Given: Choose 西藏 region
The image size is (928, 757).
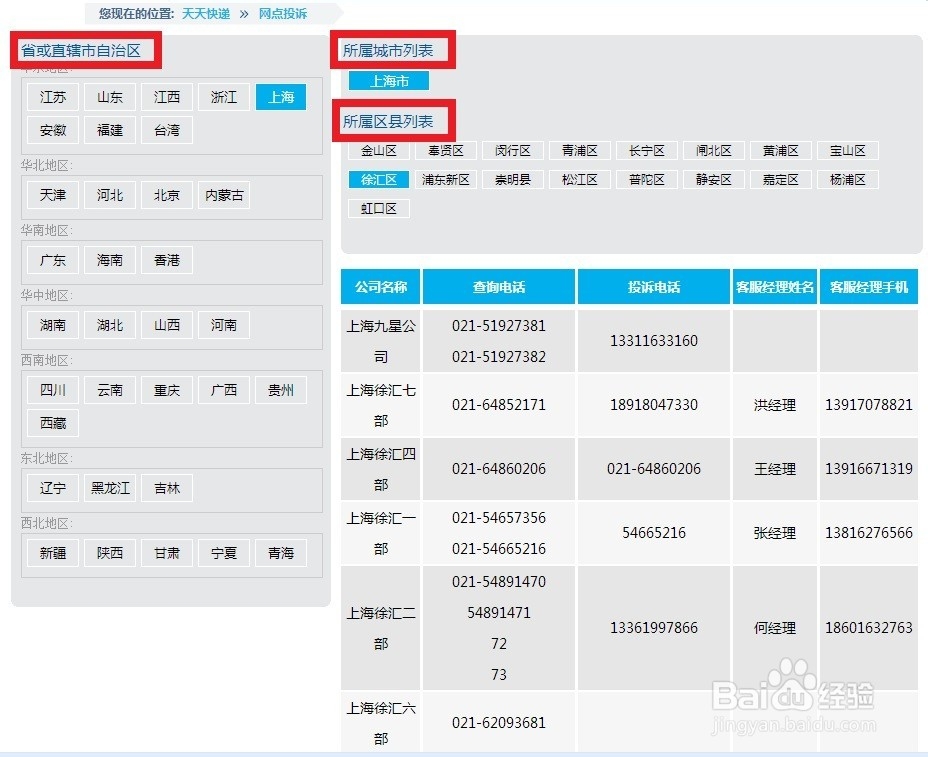Looking at the screenshot, I should pyautogui.click(x=53, y=423).
